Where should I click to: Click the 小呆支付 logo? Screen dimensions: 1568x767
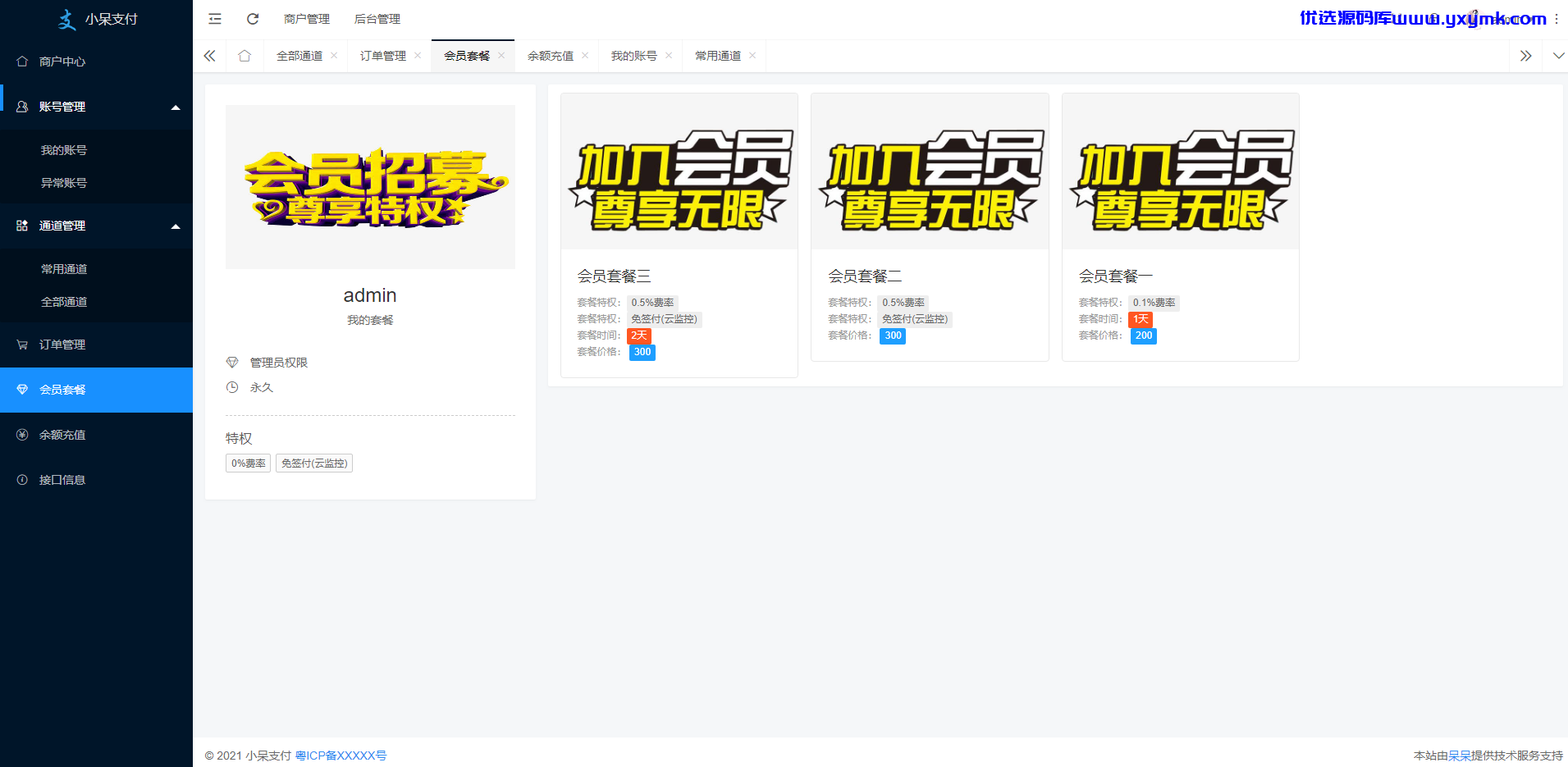97,19
